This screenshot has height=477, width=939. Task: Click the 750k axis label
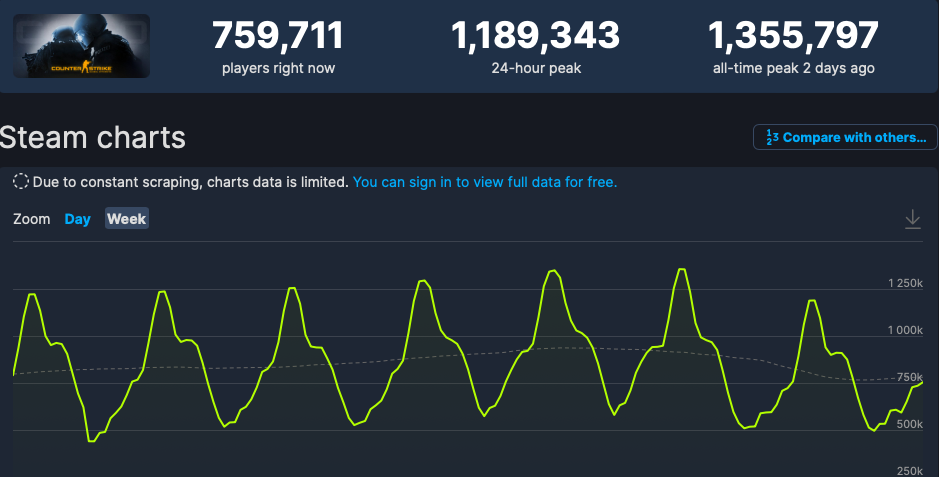click(x=910, y=378)
